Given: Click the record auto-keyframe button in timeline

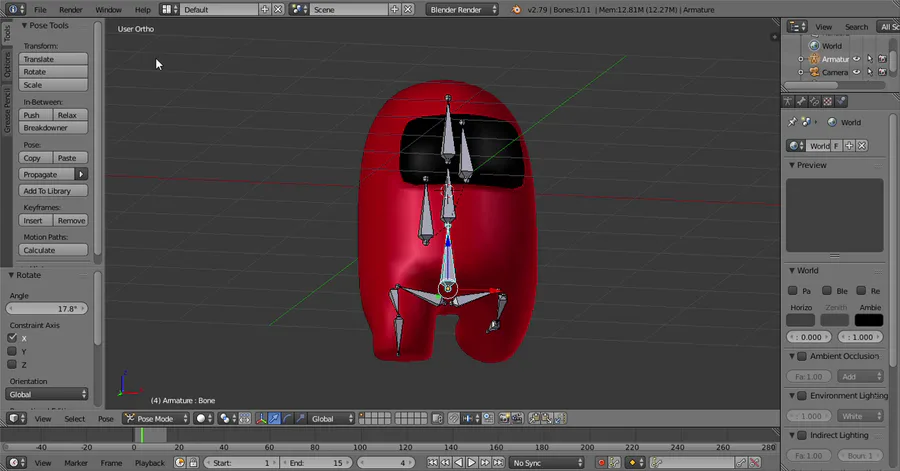Looking at the screenshot, I should pyautogui.click(x=602, y=463).
